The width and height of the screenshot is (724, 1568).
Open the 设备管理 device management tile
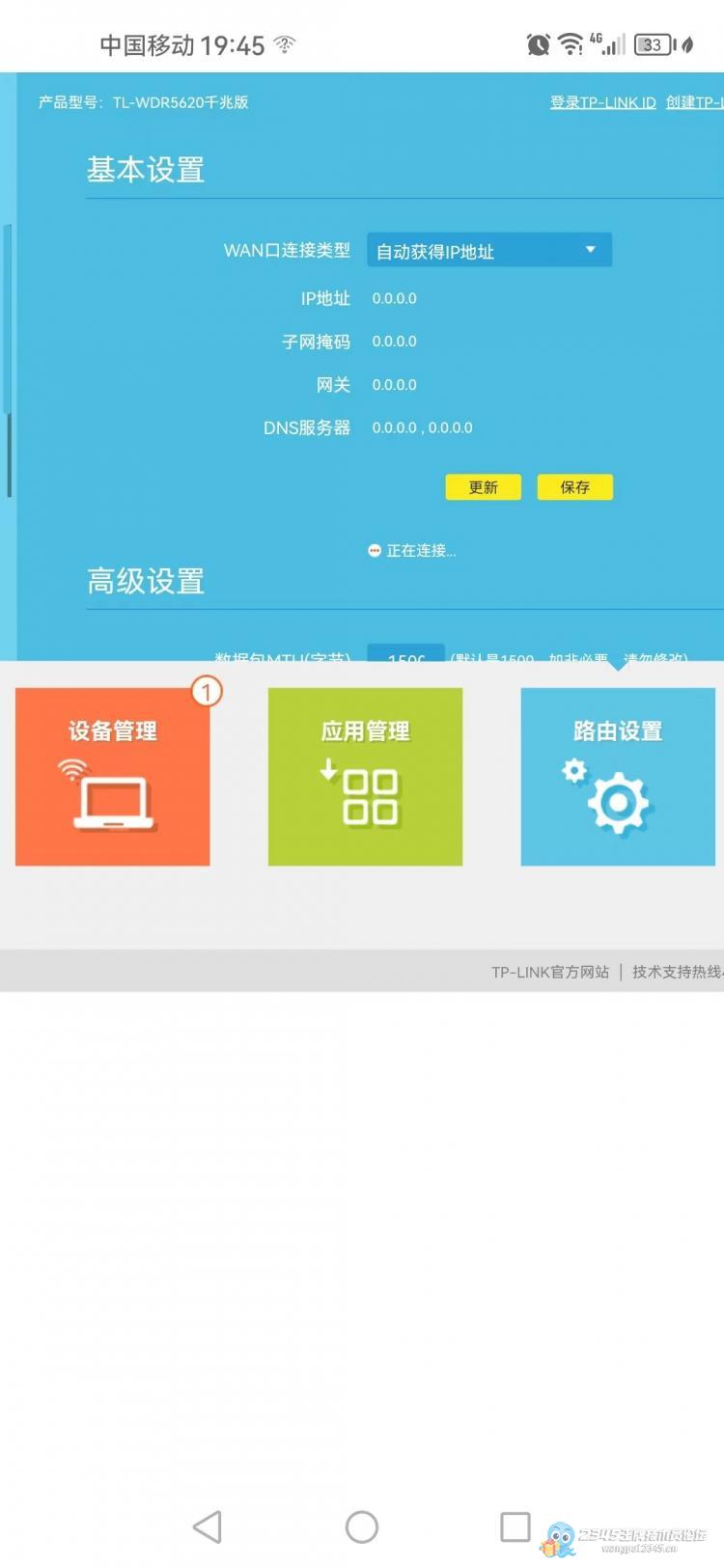coord(112,776)
